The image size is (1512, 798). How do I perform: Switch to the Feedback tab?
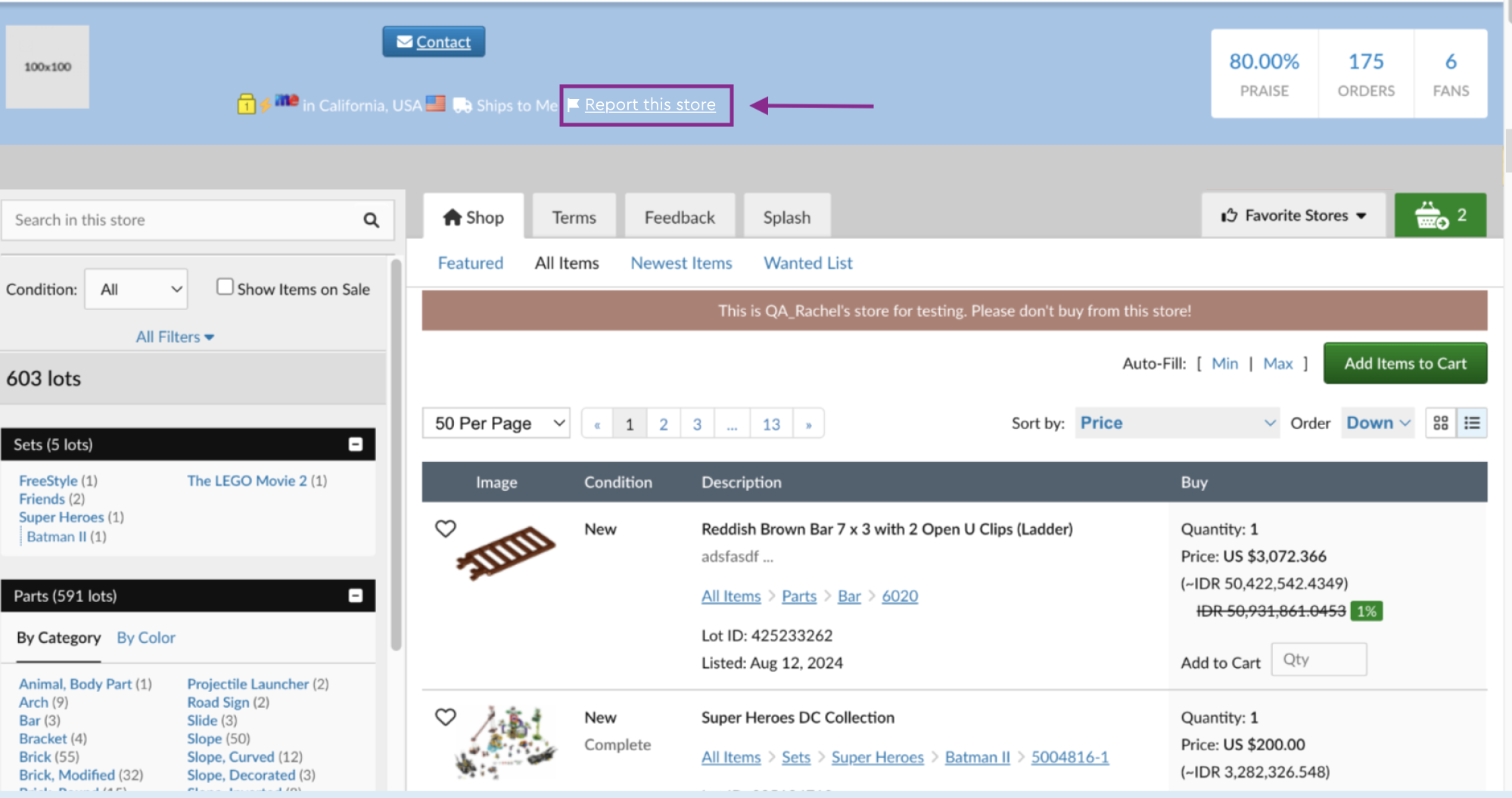coord(679,218)
